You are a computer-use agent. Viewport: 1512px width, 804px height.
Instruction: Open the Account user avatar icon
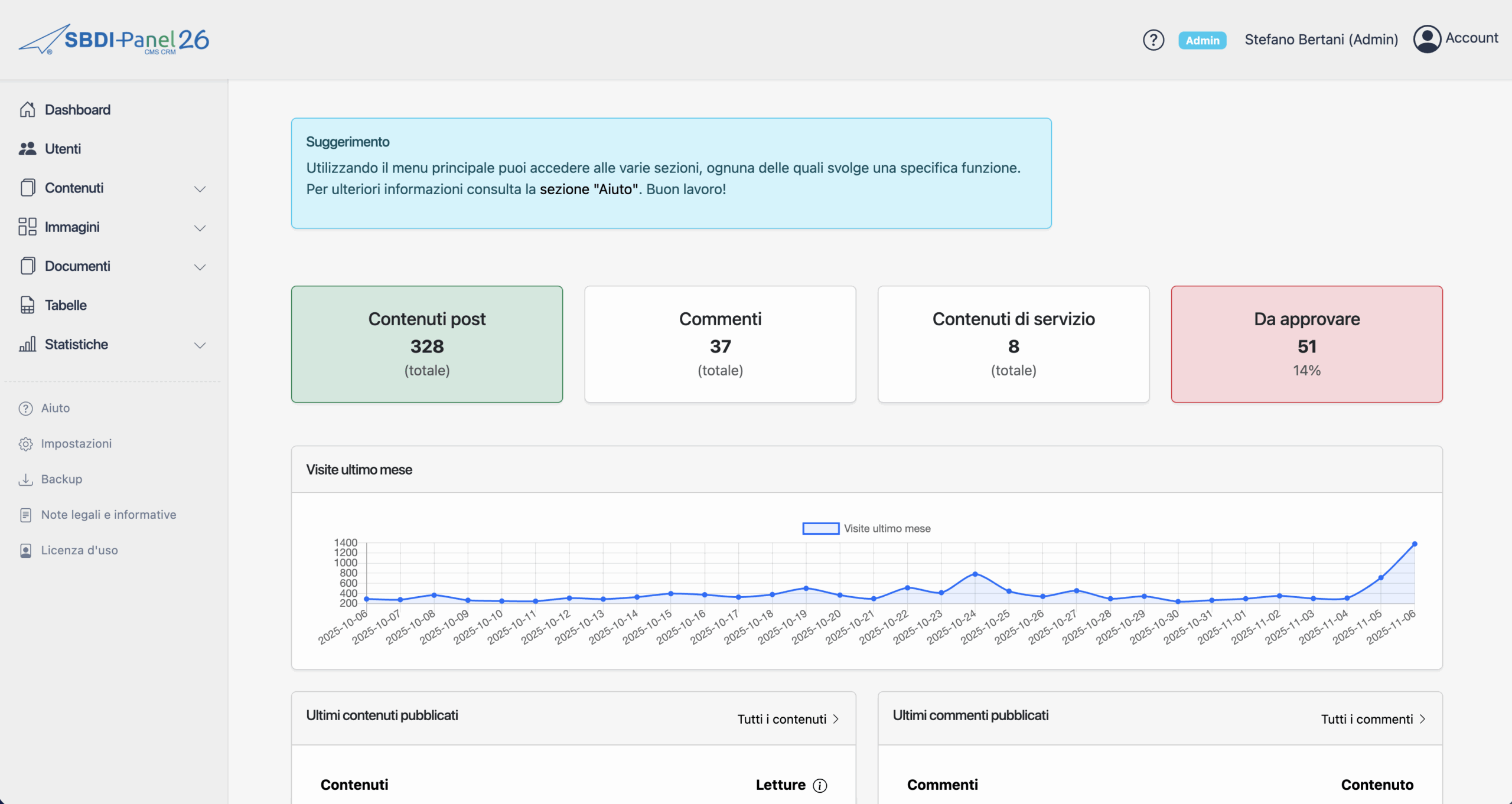click(1427, 39)
